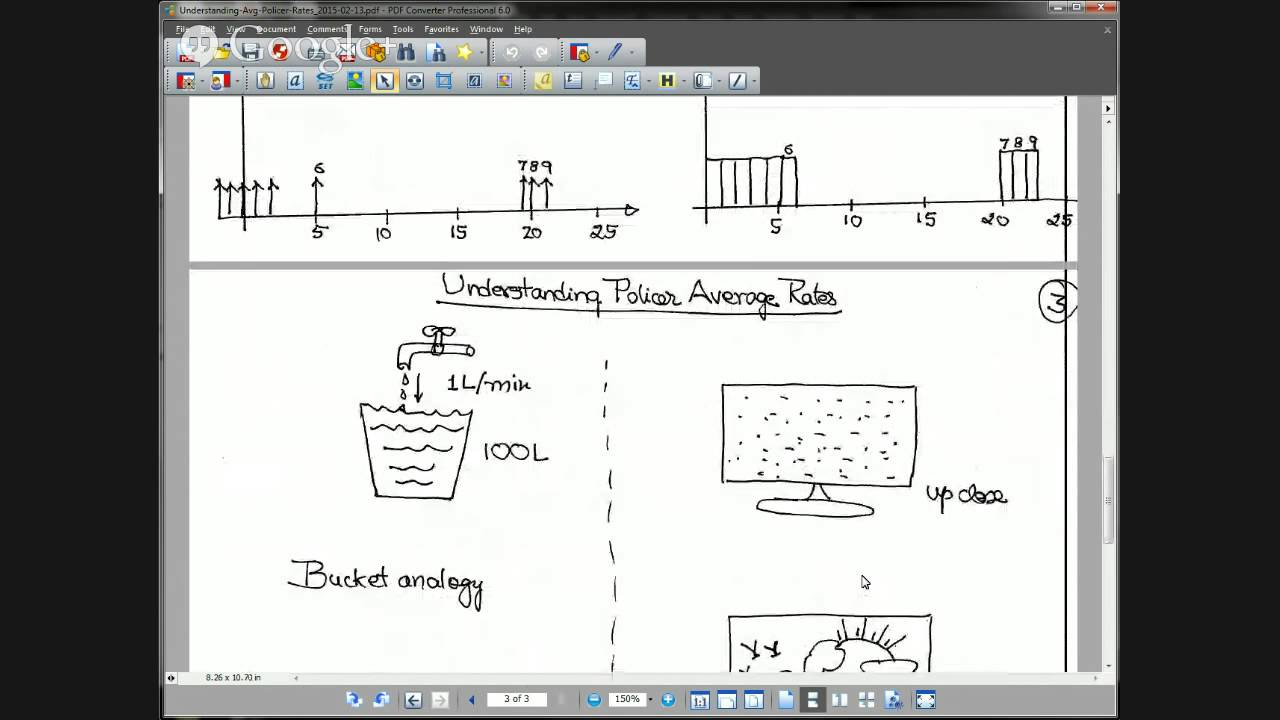Click the binoculars search icon
The image size is (1280, 720).
[406, 52]
